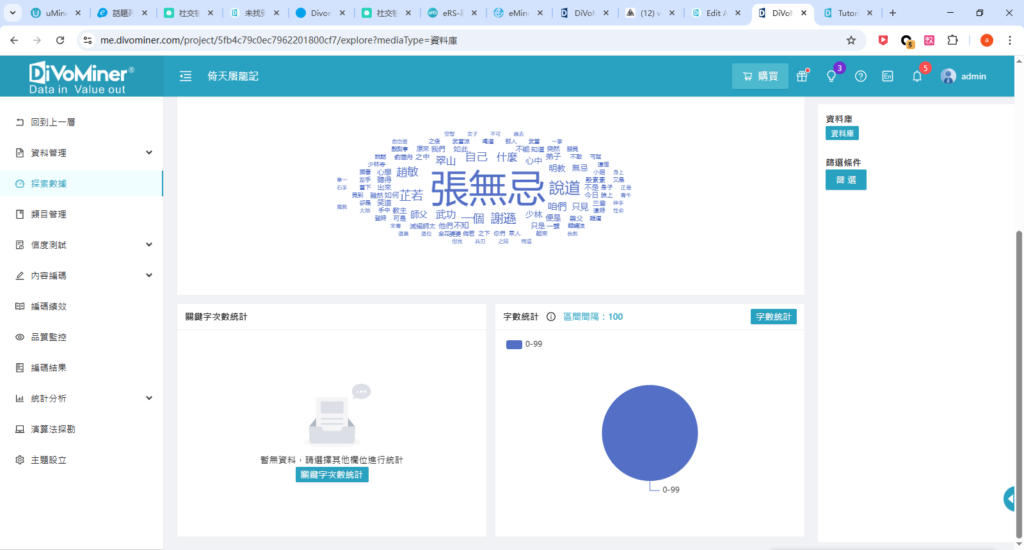Open the help question mark icon

click(x=860, y=76)
